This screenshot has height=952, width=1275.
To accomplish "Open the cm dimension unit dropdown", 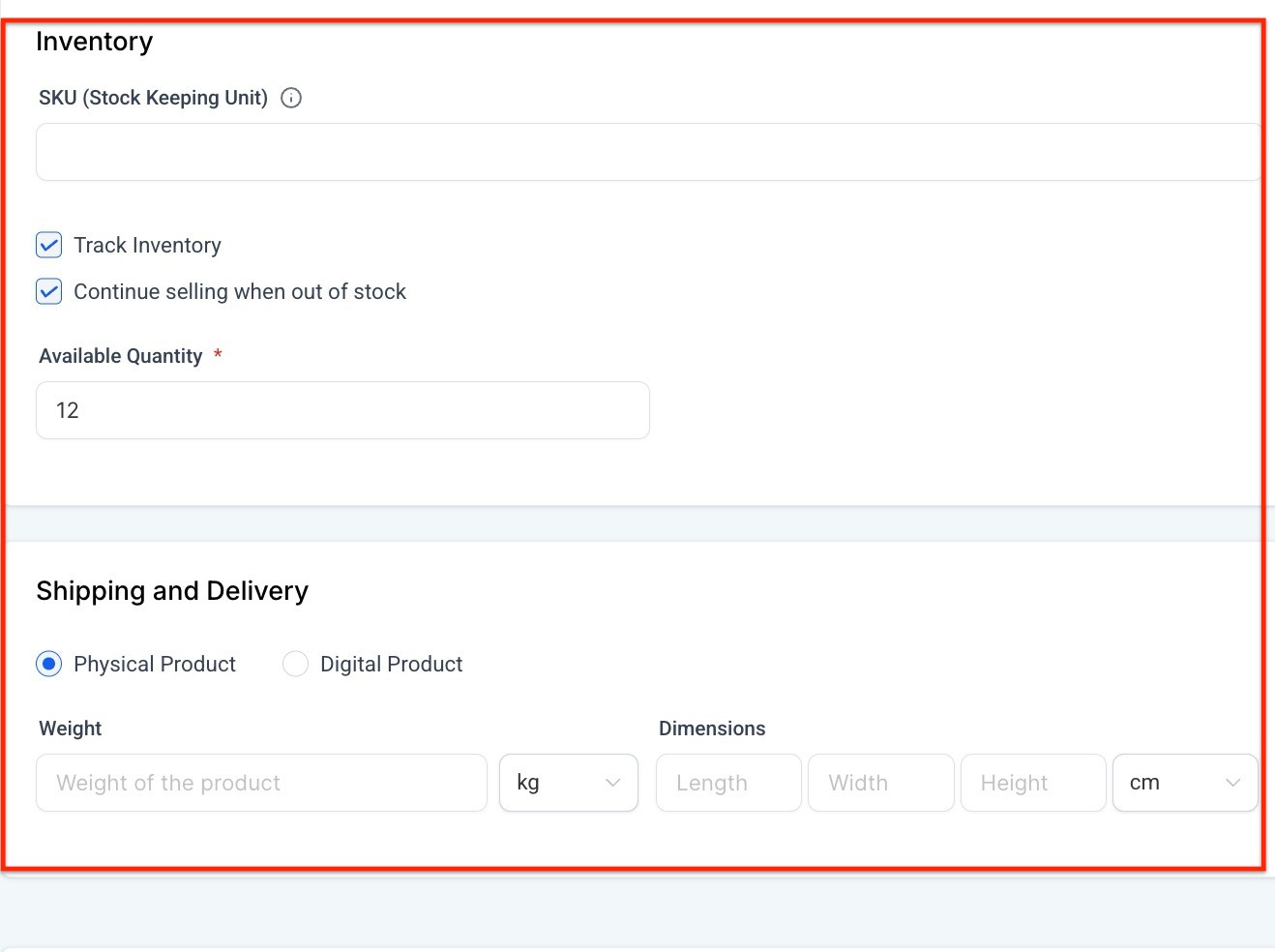I will tap(1184, 783).
